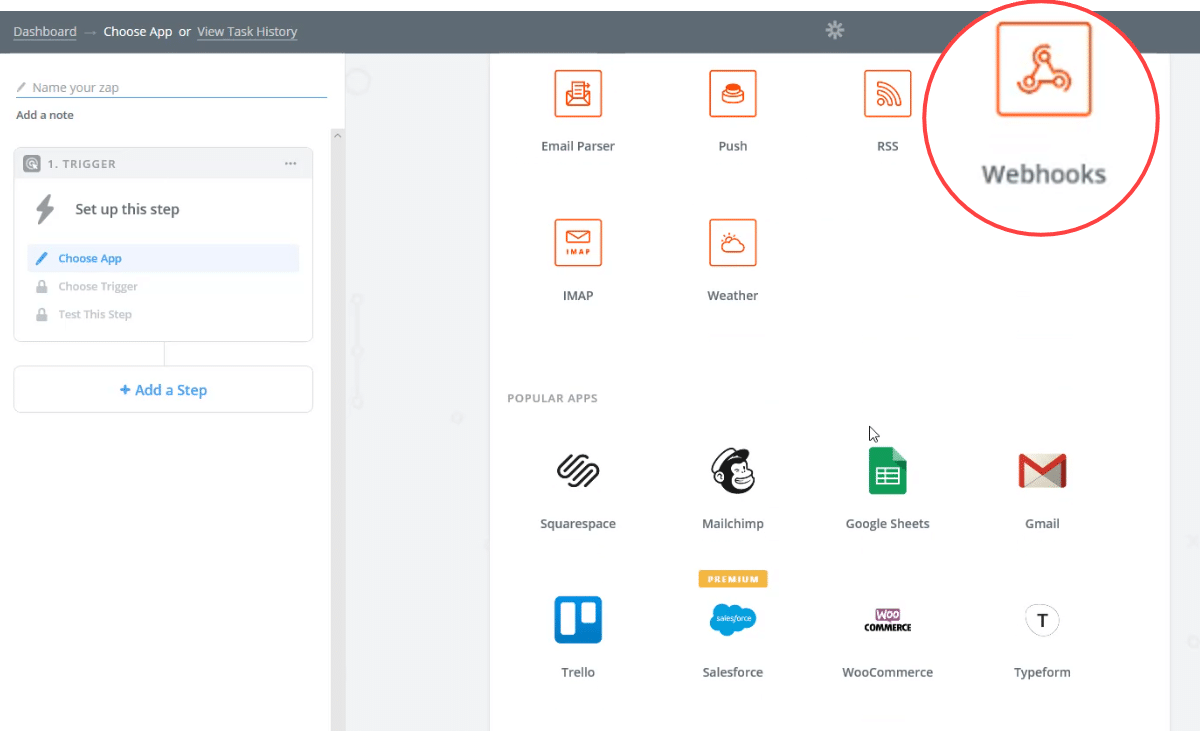Pick the Trello app icon
The width and height of the screenshot is (1200, 731).
(578, 619)
